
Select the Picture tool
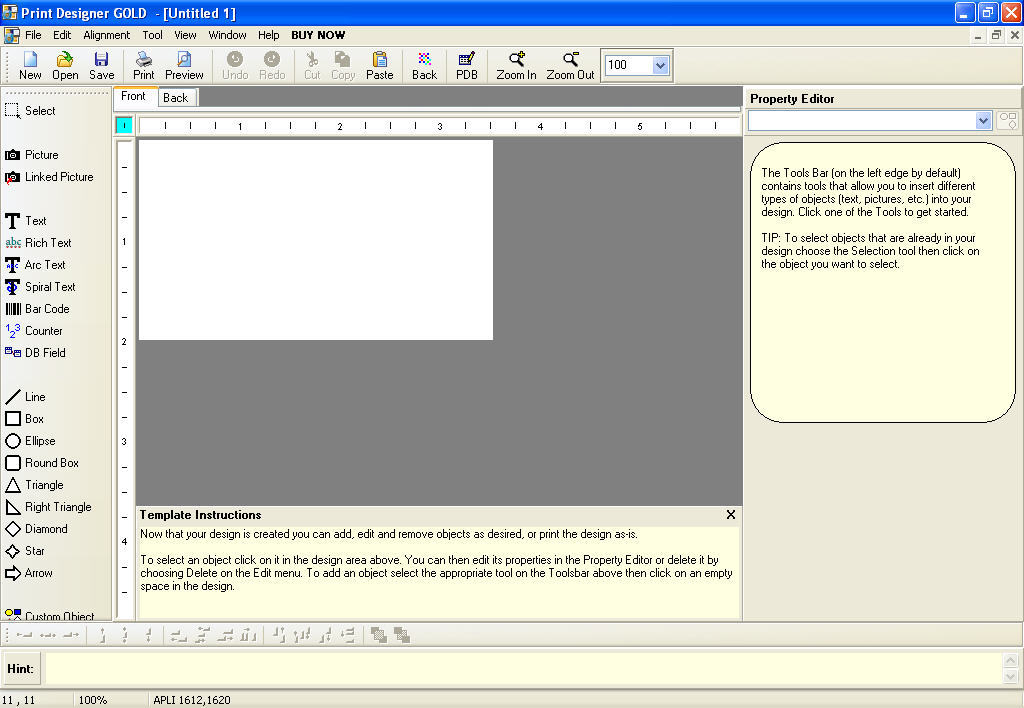pyautogui.click(x=35, y=154)
